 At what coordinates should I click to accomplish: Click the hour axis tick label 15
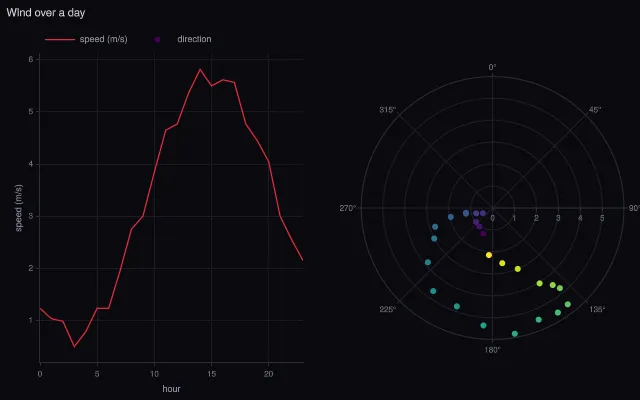(x=211, y=374)
